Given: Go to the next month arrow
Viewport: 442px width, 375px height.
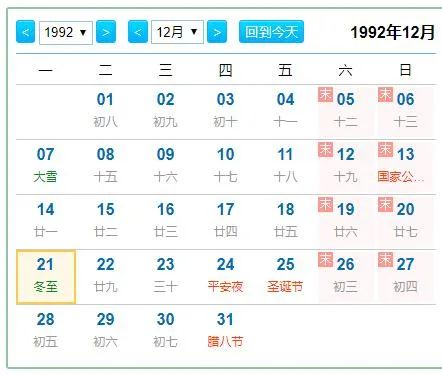Looking at the screenshot, I should coord(217,32).
